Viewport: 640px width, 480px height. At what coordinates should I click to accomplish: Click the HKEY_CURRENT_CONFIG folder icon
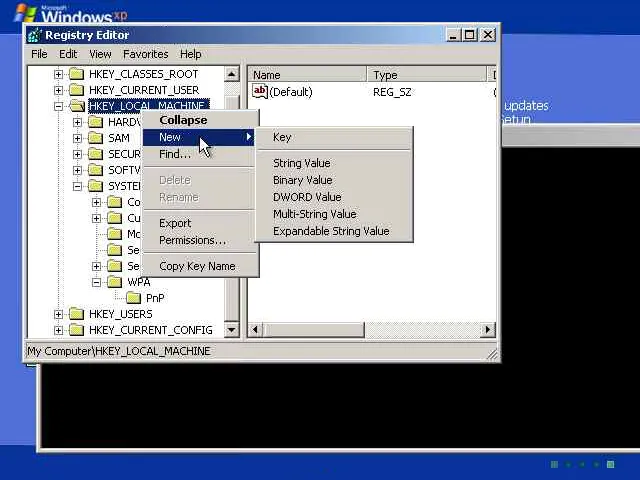76,330
